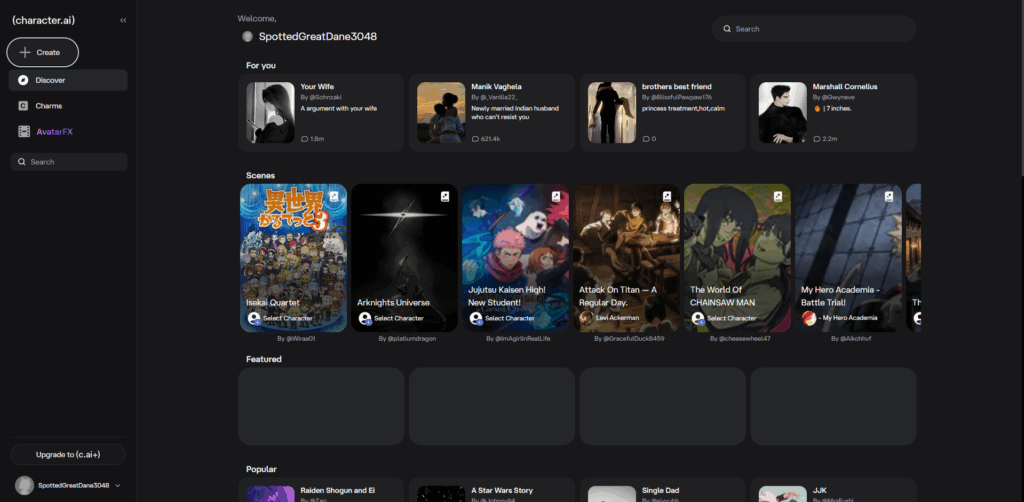
Task: Click Attack On Titan — A Regular Day title
Action: [x=618, y=296]
